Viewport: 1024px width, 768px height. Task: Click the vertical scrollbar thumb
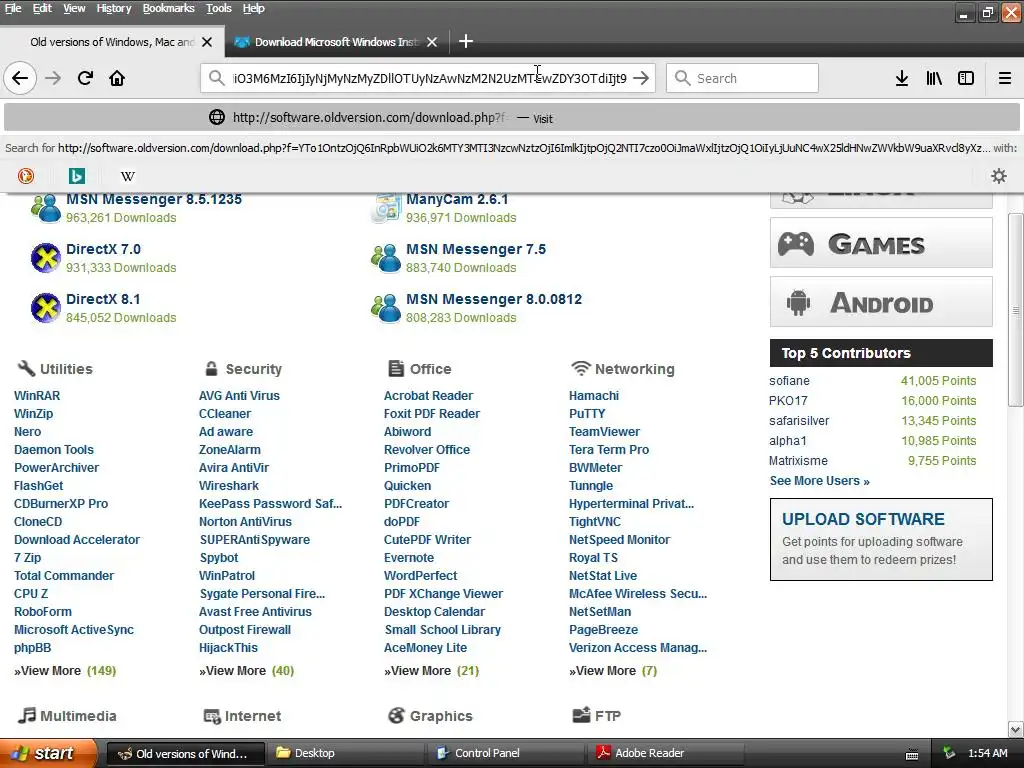(x=1016, y=310)
